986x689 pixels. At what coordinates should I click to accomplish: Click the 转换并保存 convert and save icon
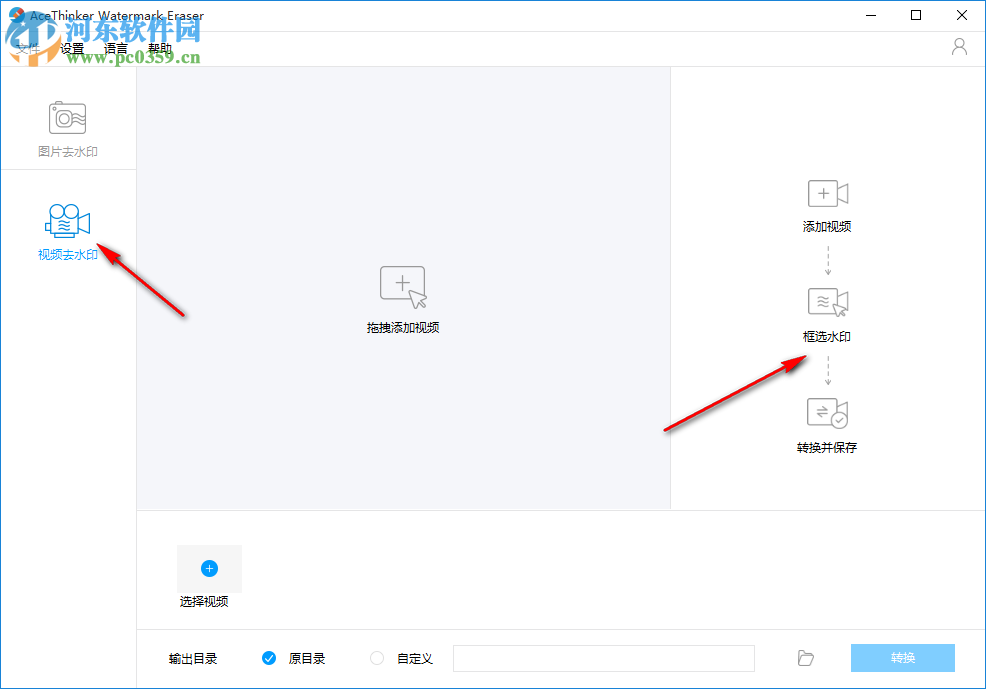(x=827, y=412)
